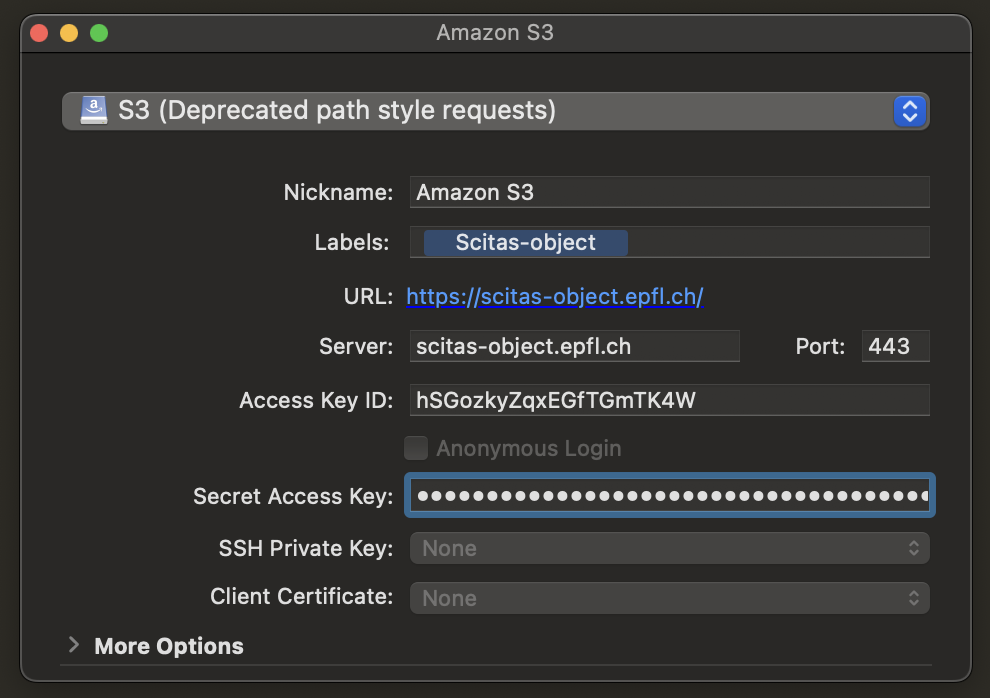Viewport: 990px width, 698px height.
Task: Click the SSH Private Key label
Action: point(306,548)
